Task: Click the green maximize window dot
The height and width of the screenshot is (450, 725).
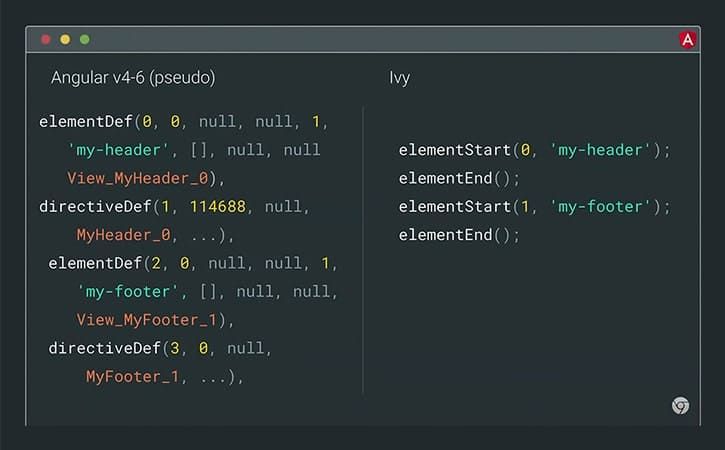Action: (85, 39)
